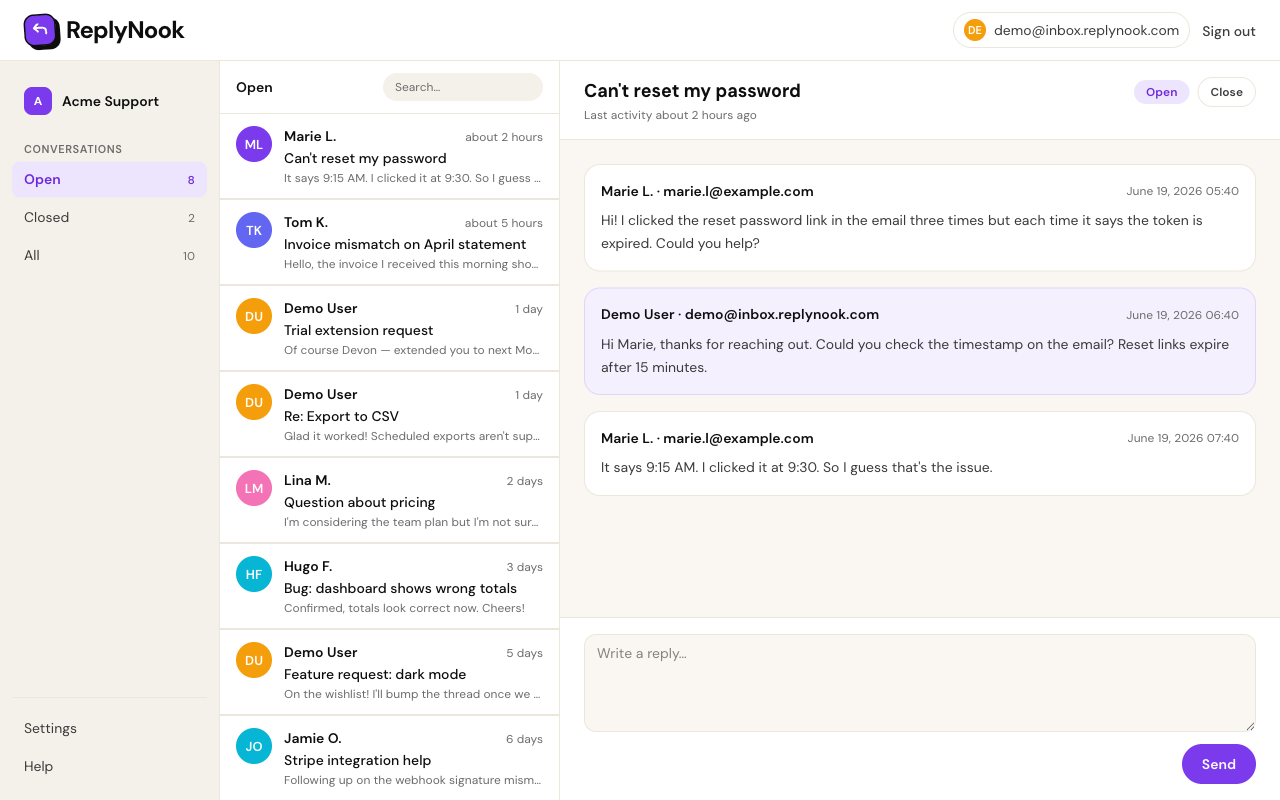Viewport: 1280px width, 800px height.
Task: Click the ReplyNook logo icon
Action: tap(41, 31)
